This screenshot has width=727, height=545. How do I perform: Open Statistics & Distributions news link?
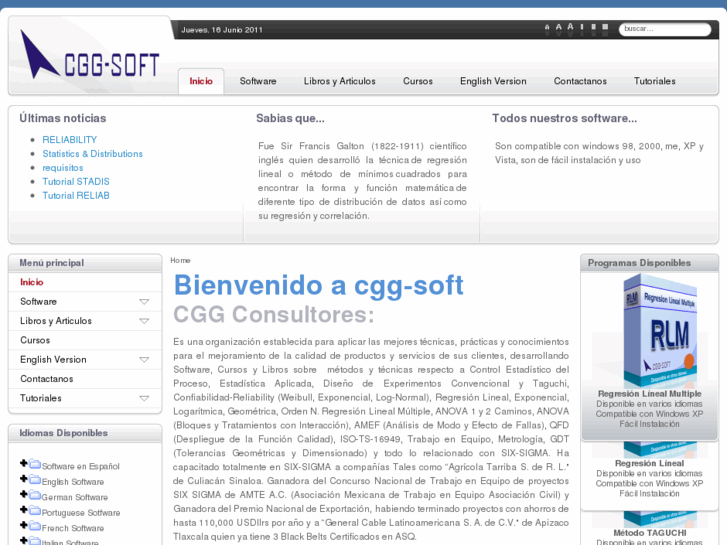[92, 154]
